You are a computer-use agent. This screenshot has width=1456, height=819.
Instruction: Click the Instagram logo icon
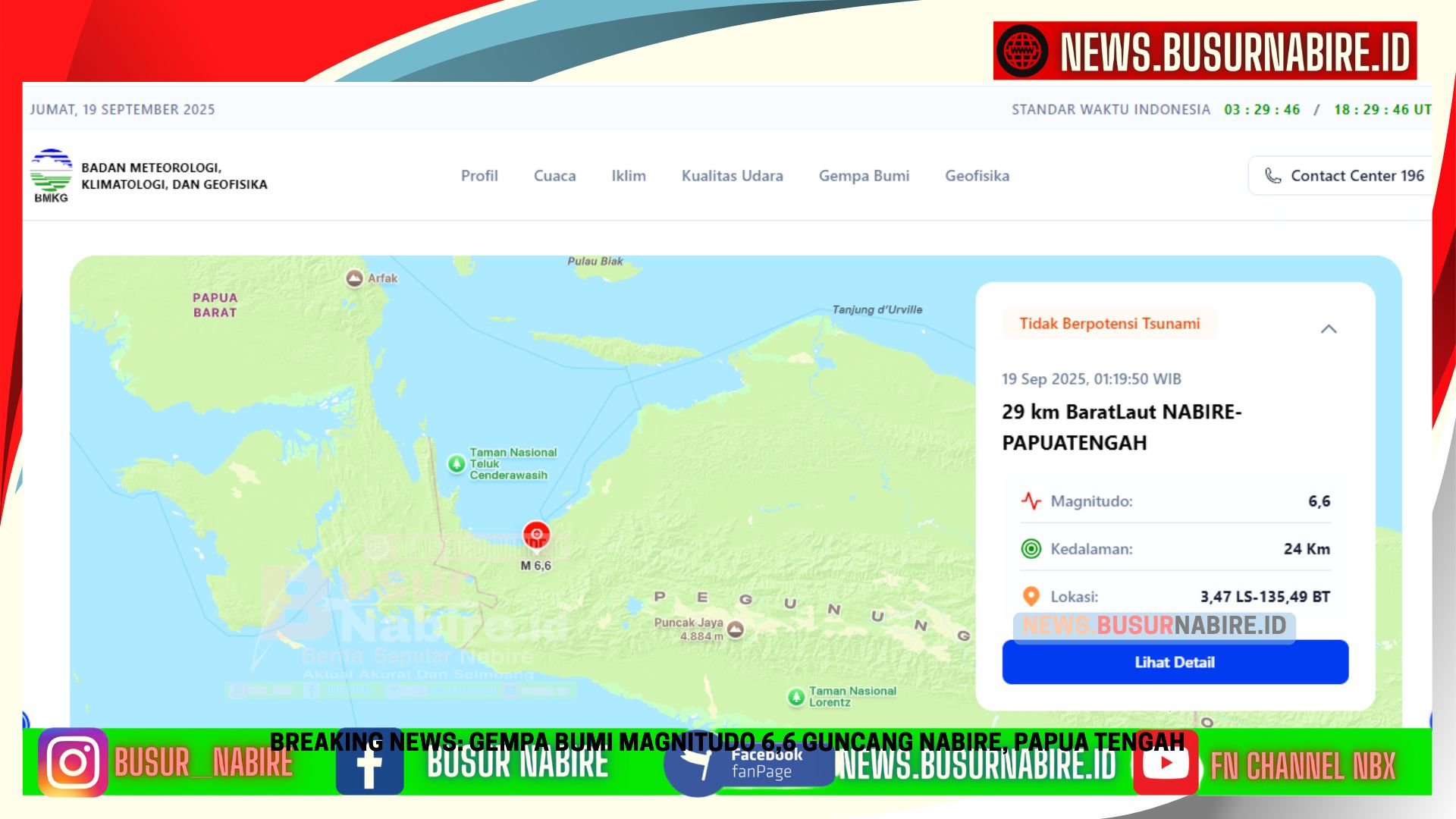click(73, 762)
